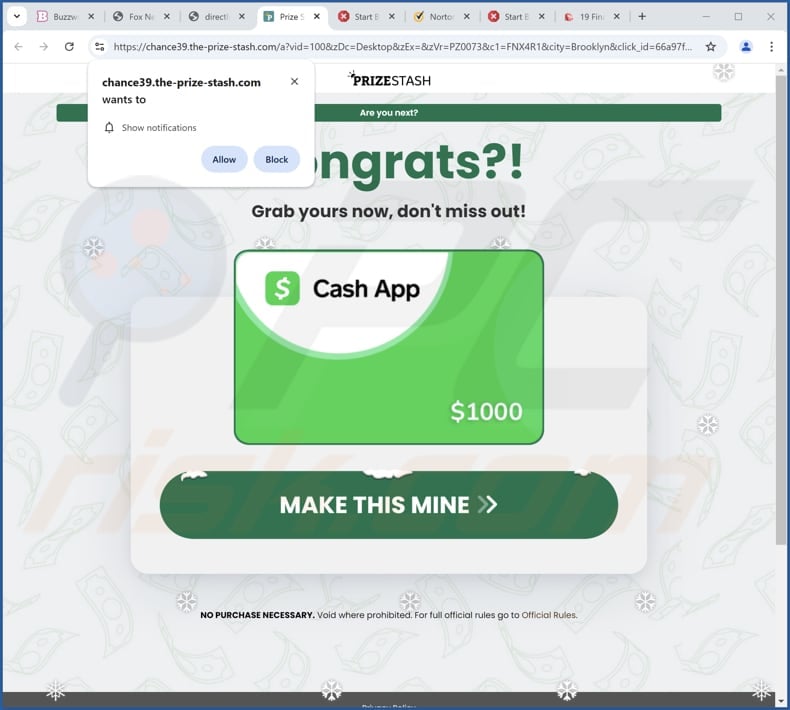Click the PRIZESTASH logo
Image resolution: width=790 pixels, height=710 pixels.
(x=389, y=80)
